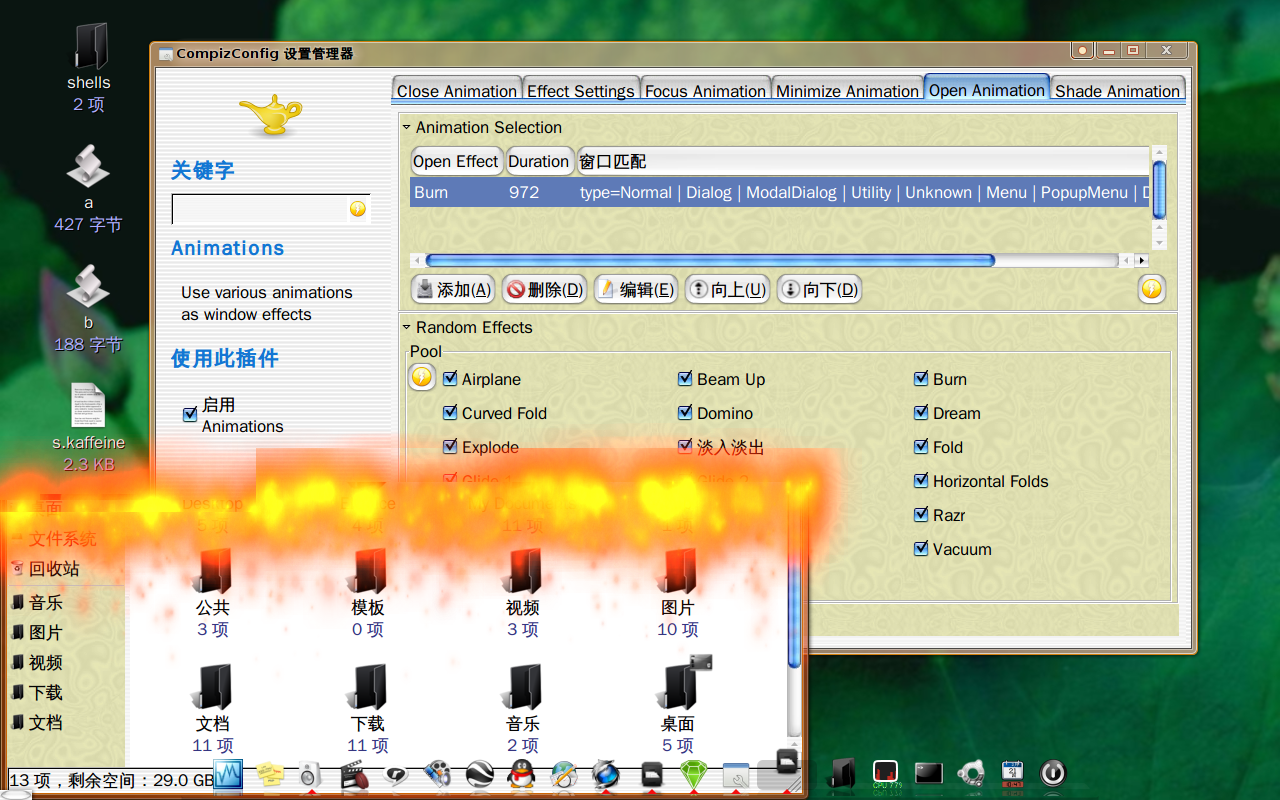Click the down arrow of the animation list scrollbar
The width and height of the screenshot is (1280, 800).
point(1159,243)
